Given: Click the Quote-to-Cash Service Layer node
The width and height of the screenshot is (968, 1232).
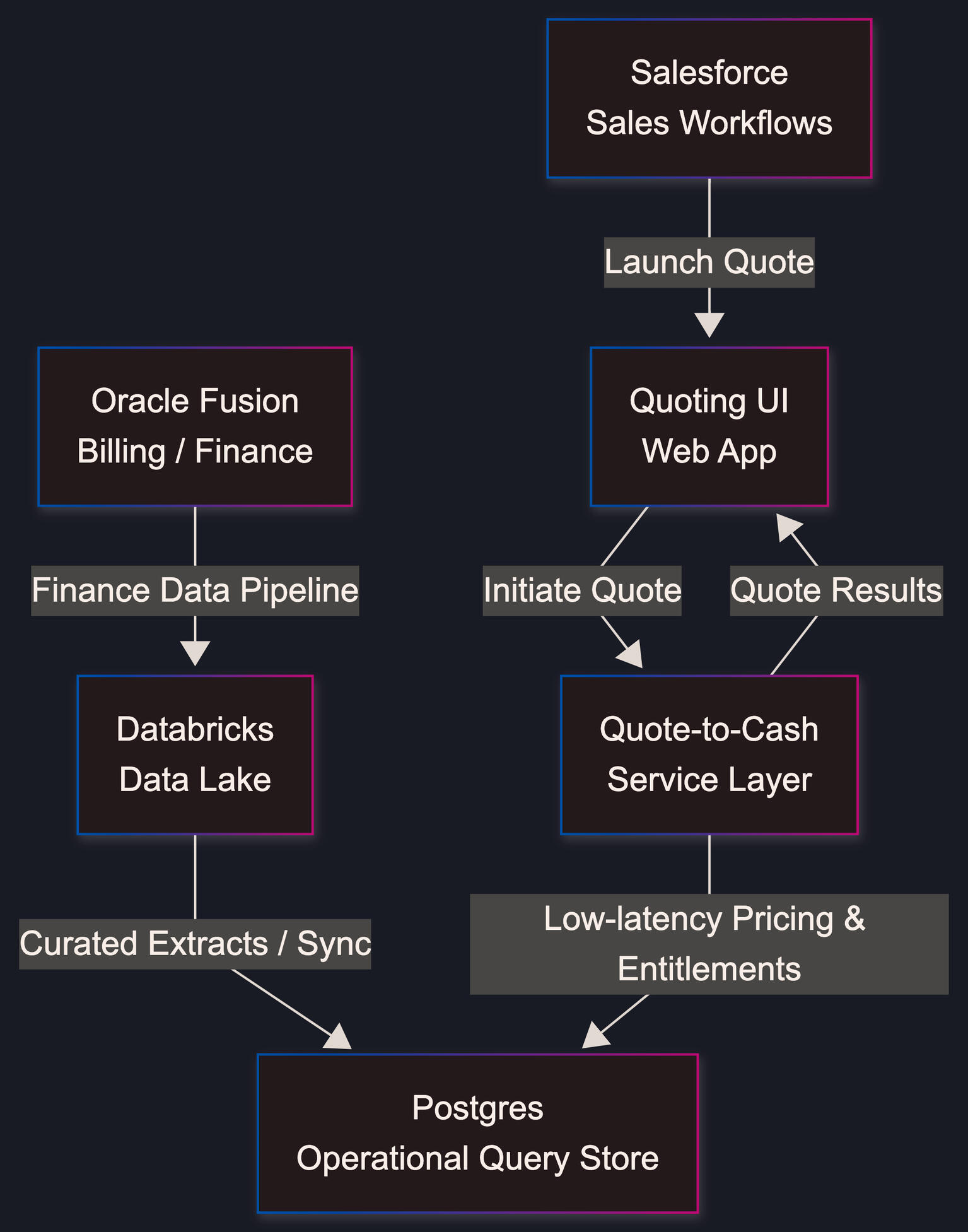Looking at the screenshot, I should click(709, 754).
